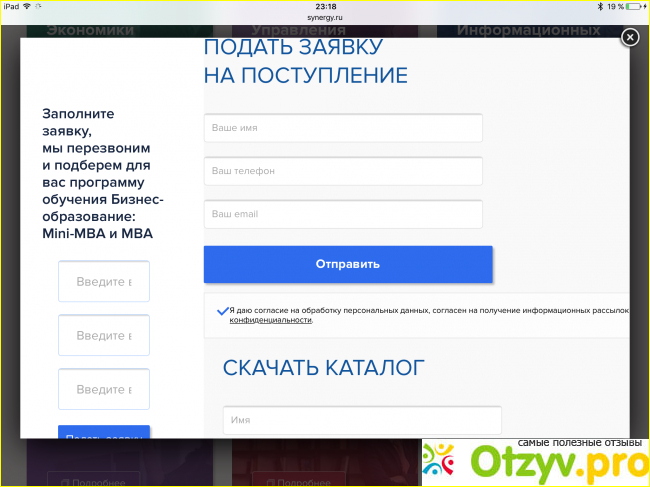
Task: Click the Otzyv.pro logo icon
Action: [443, 461]
